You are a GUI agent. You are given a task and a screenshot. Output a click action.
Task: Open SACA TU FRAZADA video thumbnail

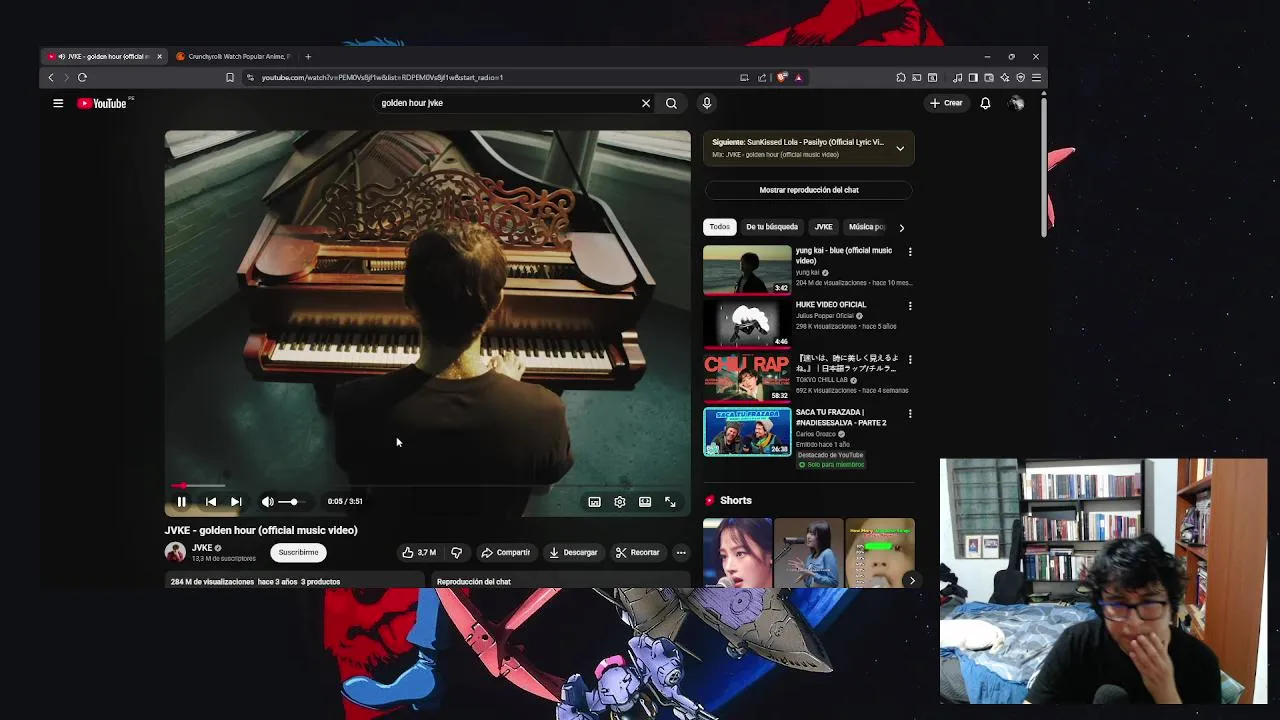pyautogui.click(x=747, y=432)
